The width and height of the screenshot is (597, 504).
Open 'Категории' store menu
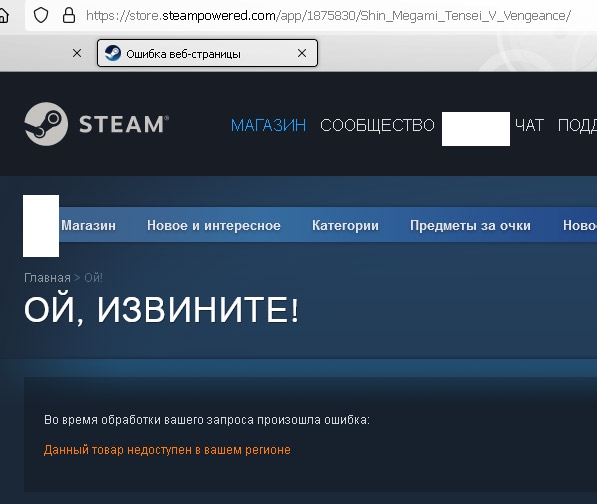(345, 225)
